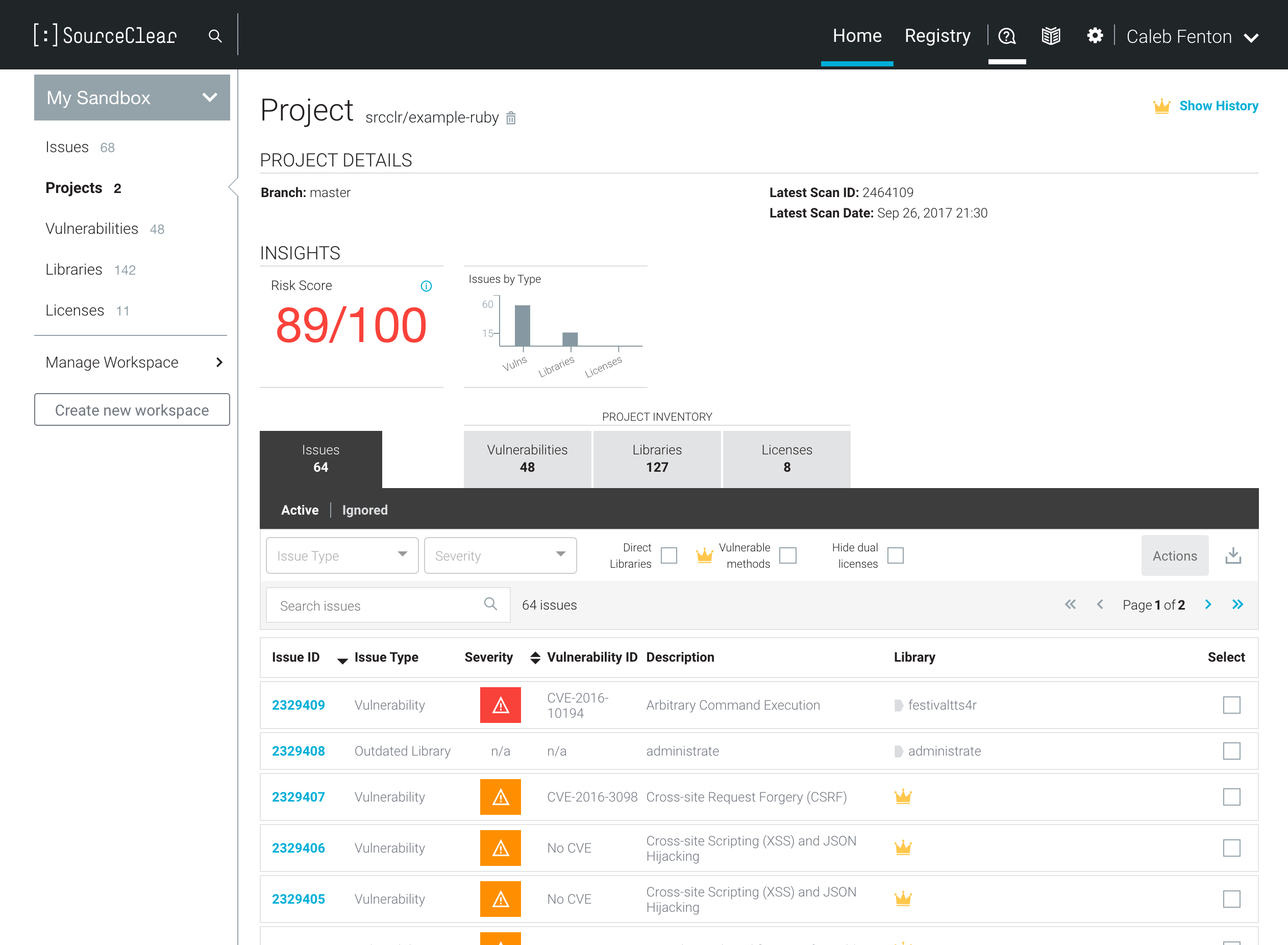Viewport: 1288px width, 945px height.
Task: Delete project via the trash can icon
Action: coord(511,118)
